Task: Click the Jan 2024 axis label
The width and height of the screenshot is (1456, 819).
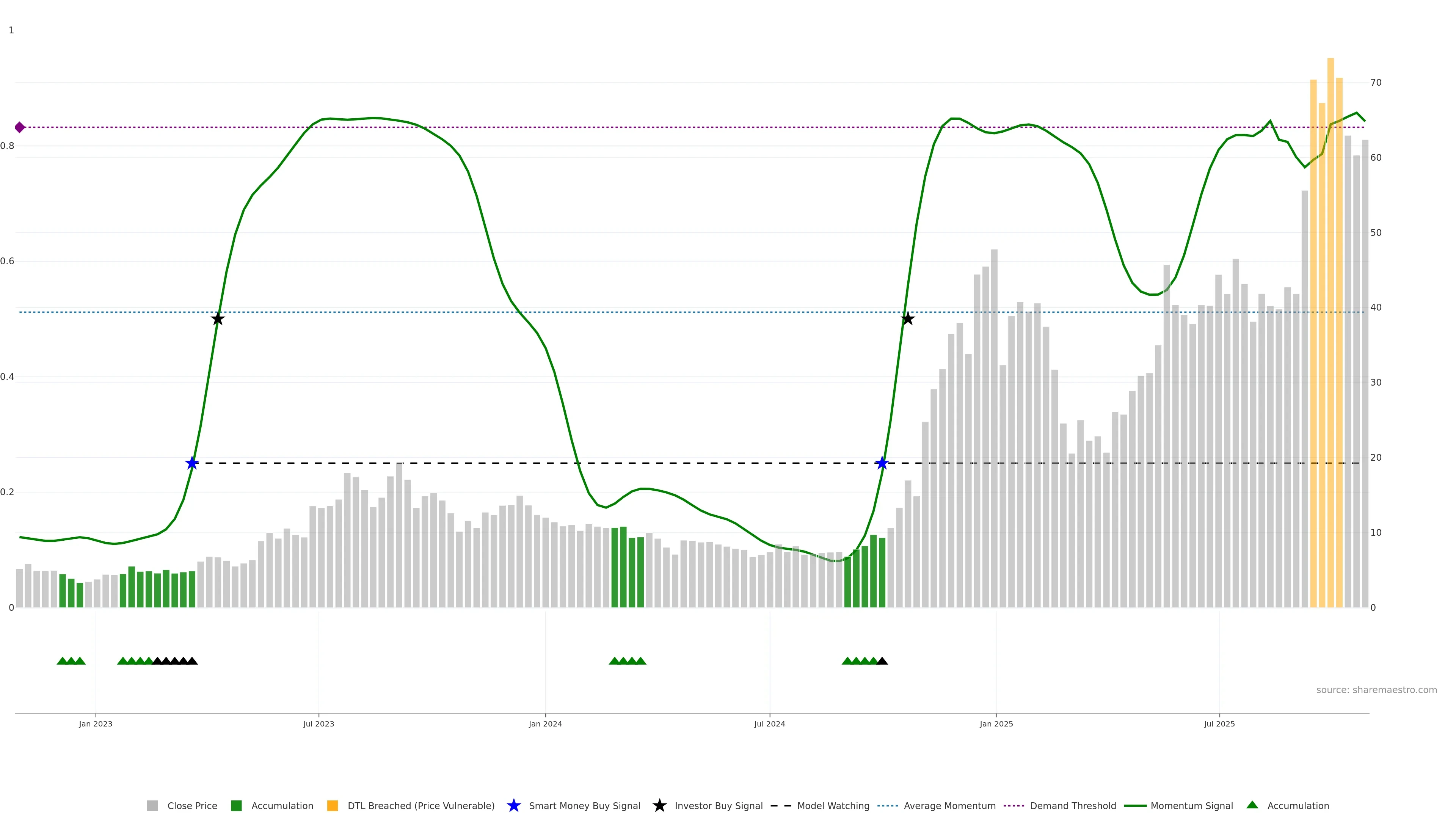Action: tap(546, 724)
